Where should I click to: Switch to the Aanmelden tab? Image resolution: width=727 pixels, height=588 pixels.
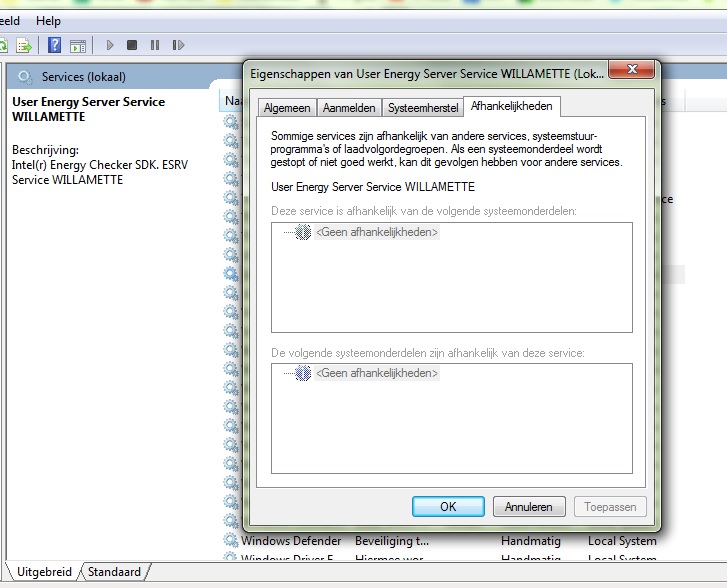tap(349, 108)
